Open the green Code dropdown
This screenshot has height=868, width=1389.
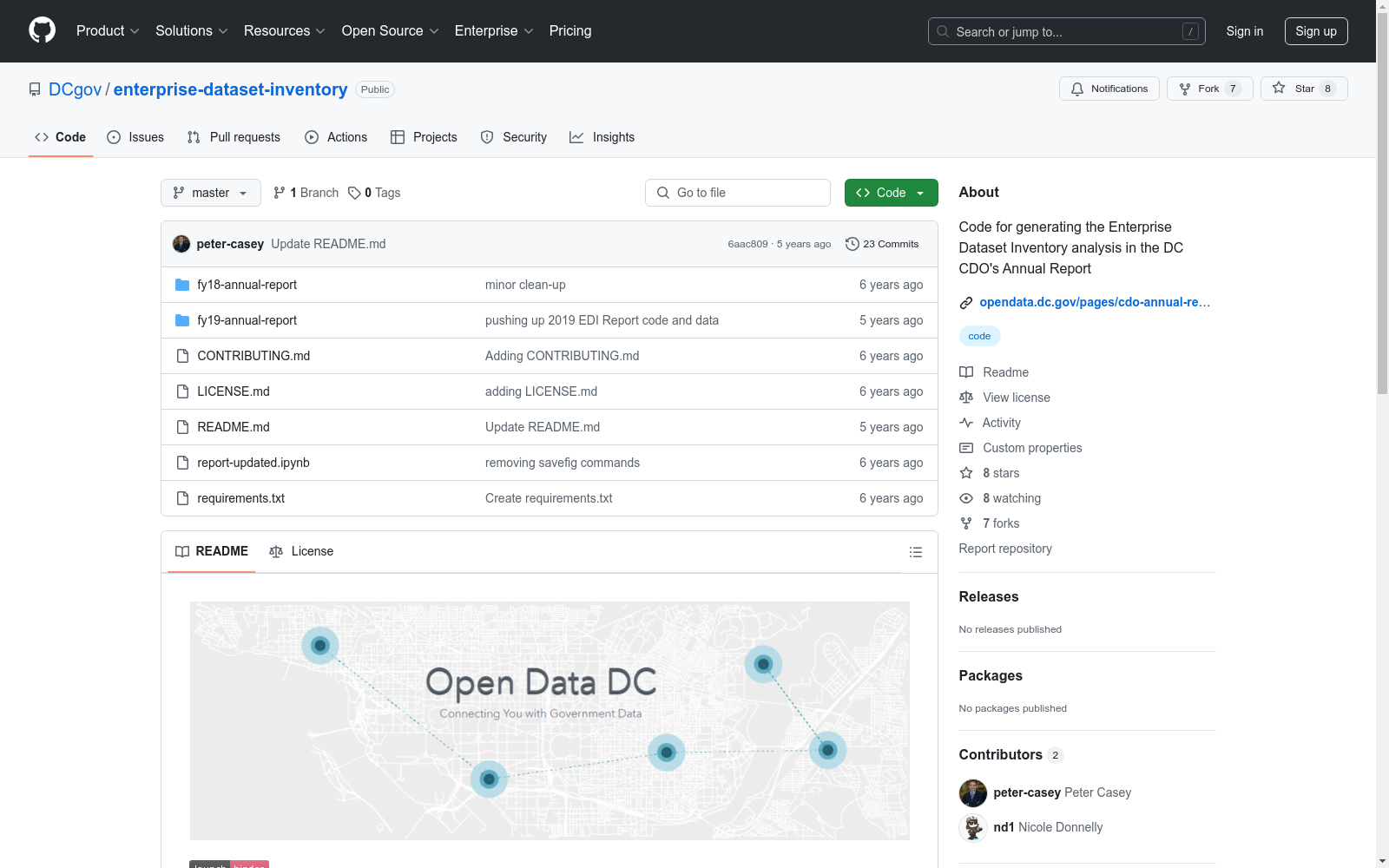(x=892, y=193)
